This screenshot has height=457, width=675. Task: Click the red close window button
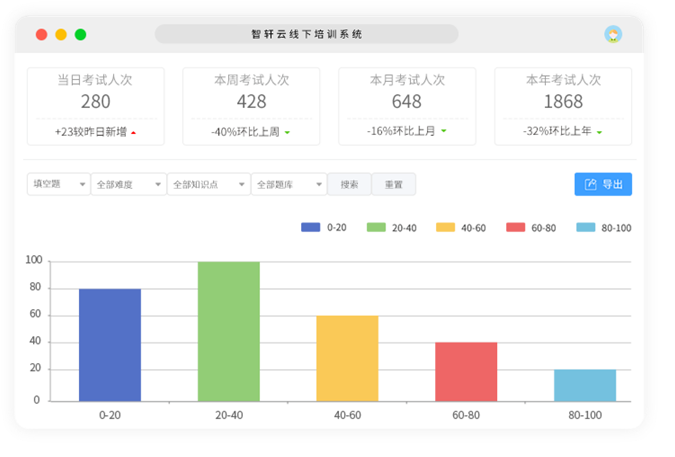41,34
